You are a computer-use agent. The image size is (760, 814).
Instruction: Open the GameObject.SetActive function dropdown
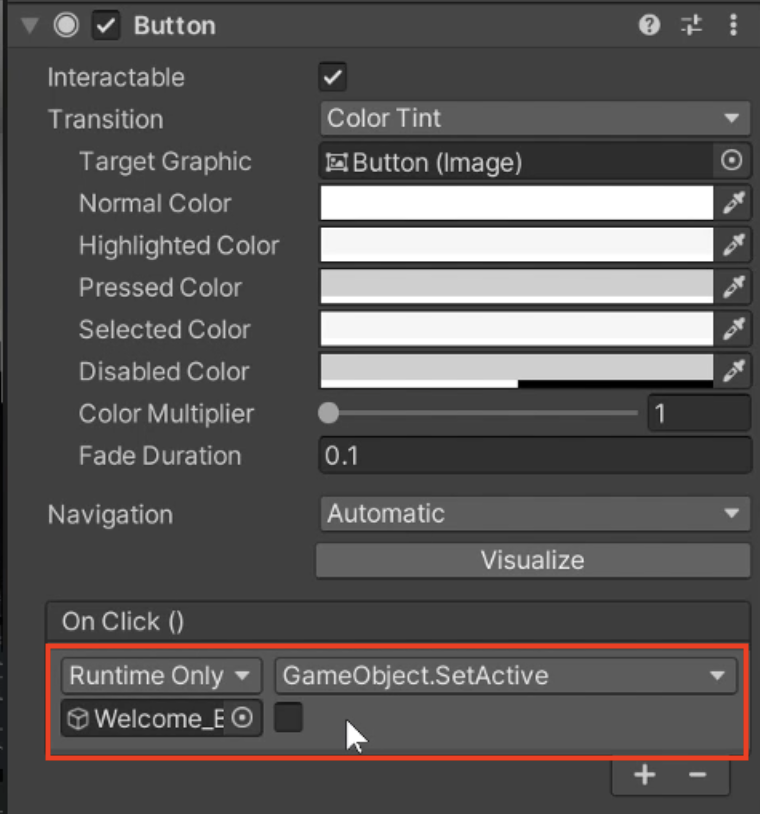coord(505,676)
